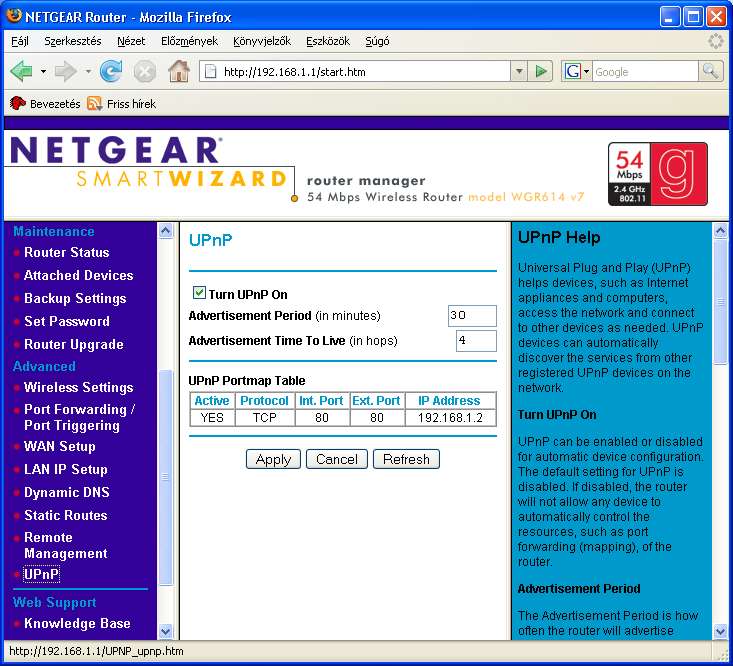The width and height of the screenshot is (733, 666).
Task: Click the Advertisement Period minutes field
Action: [472, 316]
